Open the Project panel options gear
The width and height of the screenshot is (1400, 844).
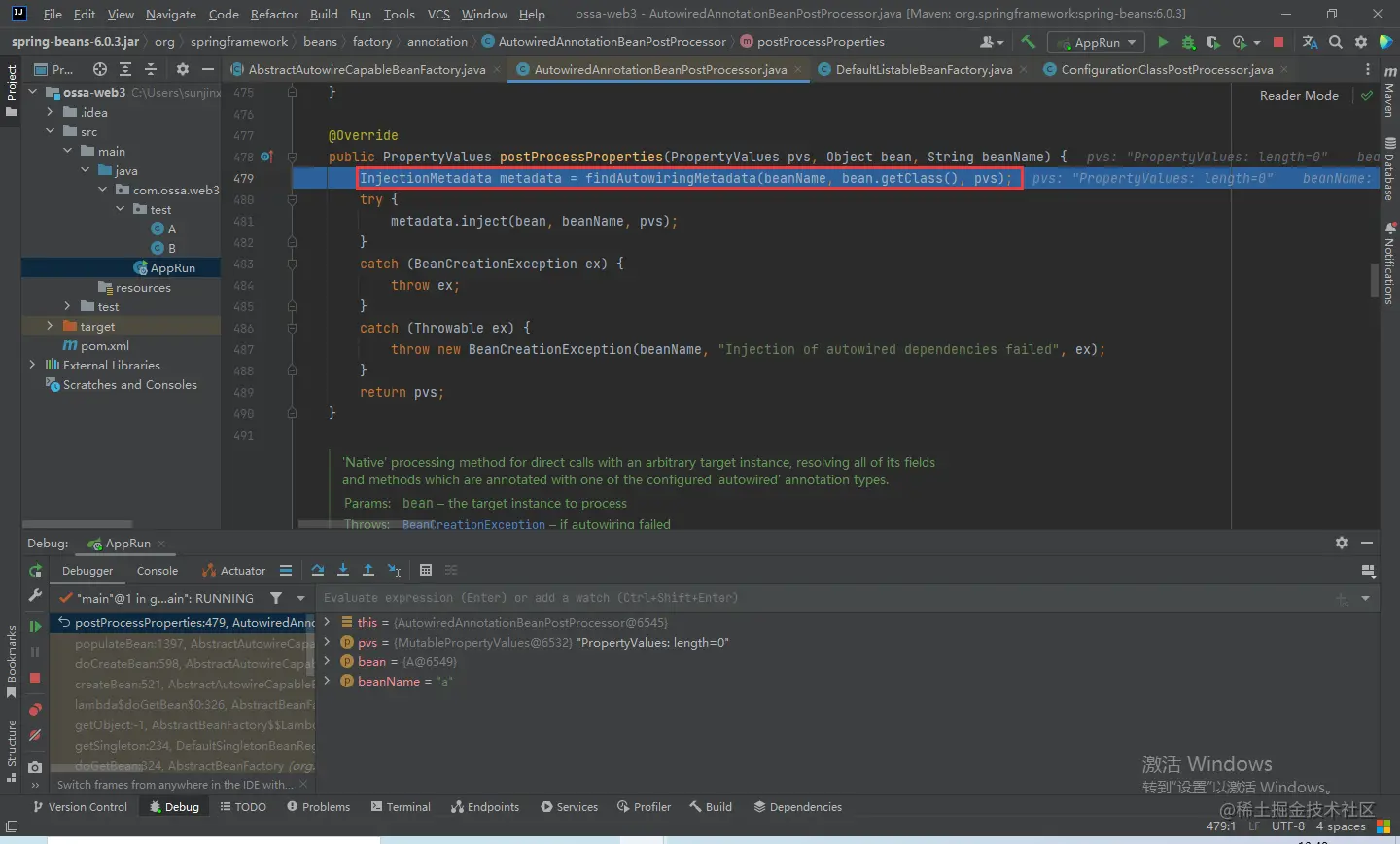[x=183, y=69]
